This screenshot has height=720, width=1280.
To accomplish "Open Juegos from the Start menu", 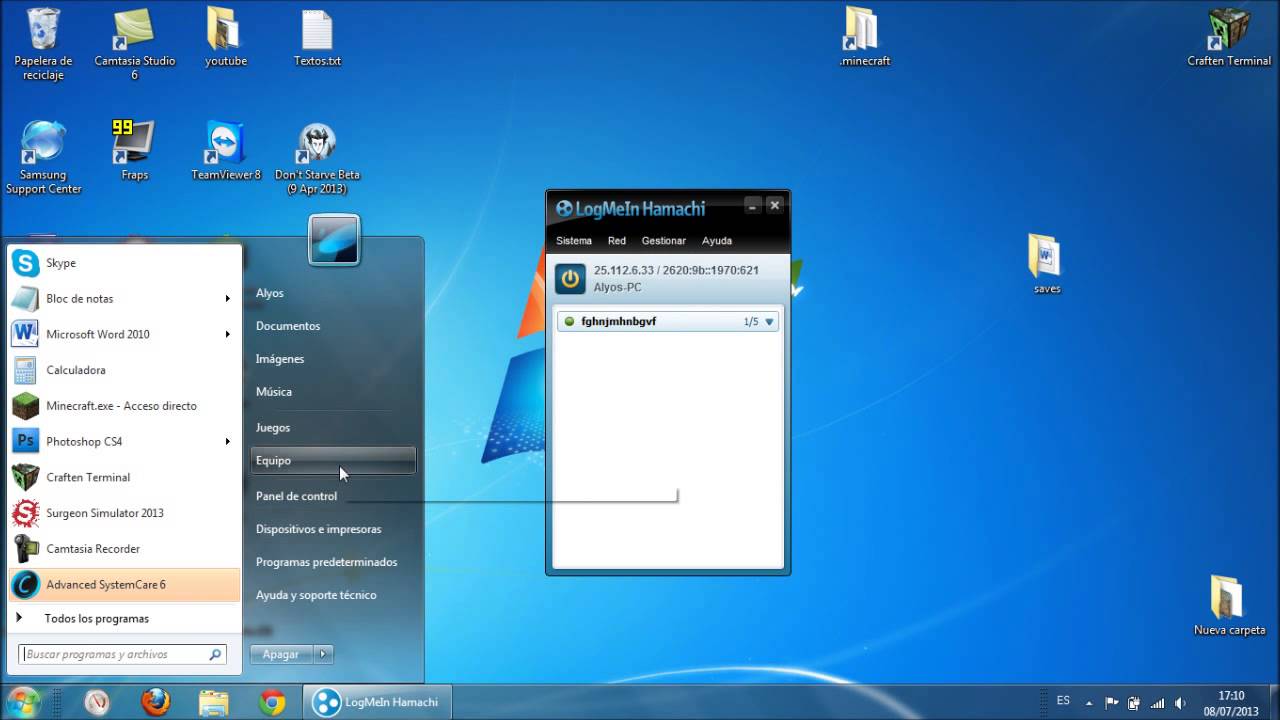I will pos(273,428).
